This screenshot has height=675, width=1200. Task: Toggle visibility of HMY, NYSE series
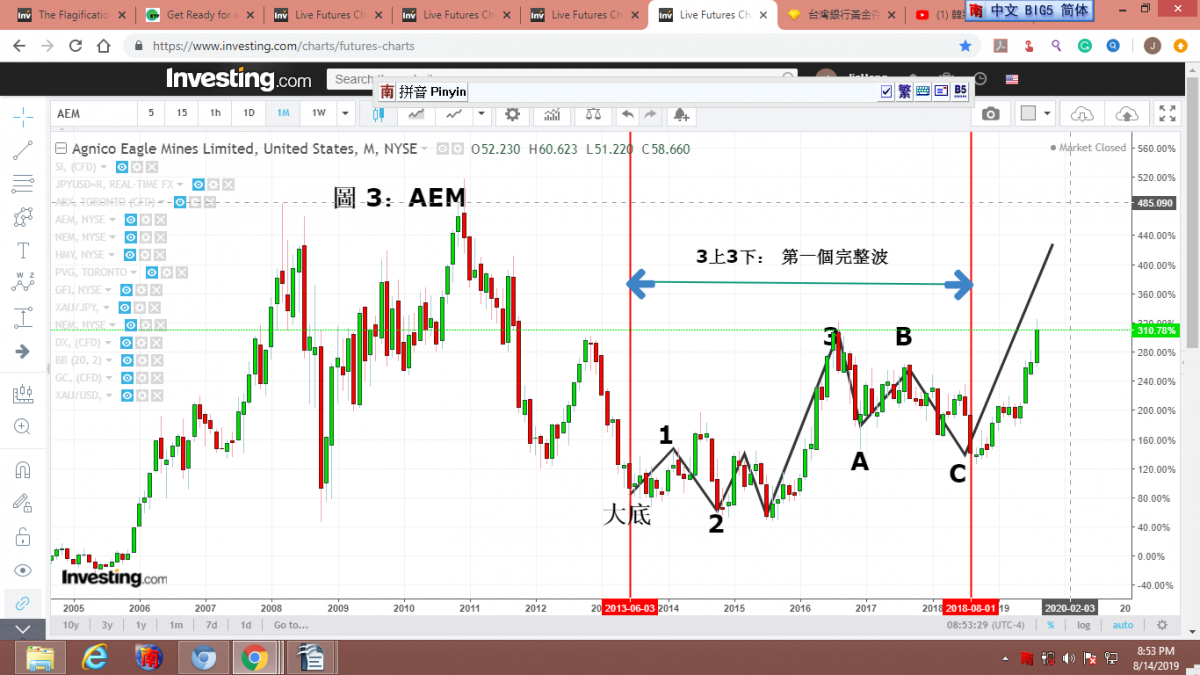tap(131, 255)
